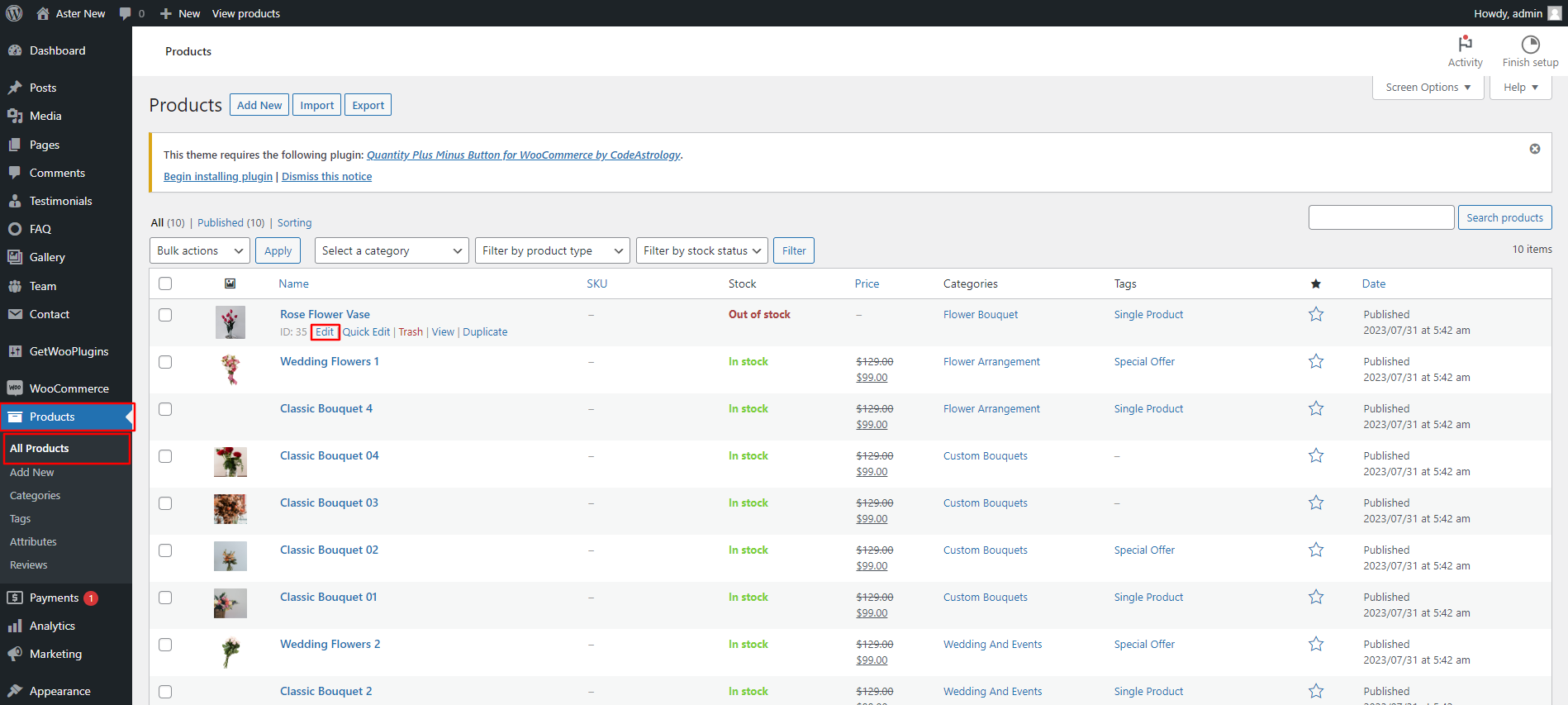Click the Team icon in sidebar
This screenshot has height=705, width=1568.
pos(14,286)
